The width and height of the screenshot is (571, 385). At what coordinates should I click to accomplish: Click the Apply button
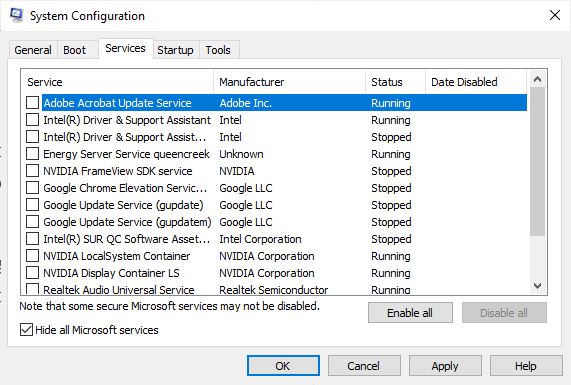tap(445, 366)
